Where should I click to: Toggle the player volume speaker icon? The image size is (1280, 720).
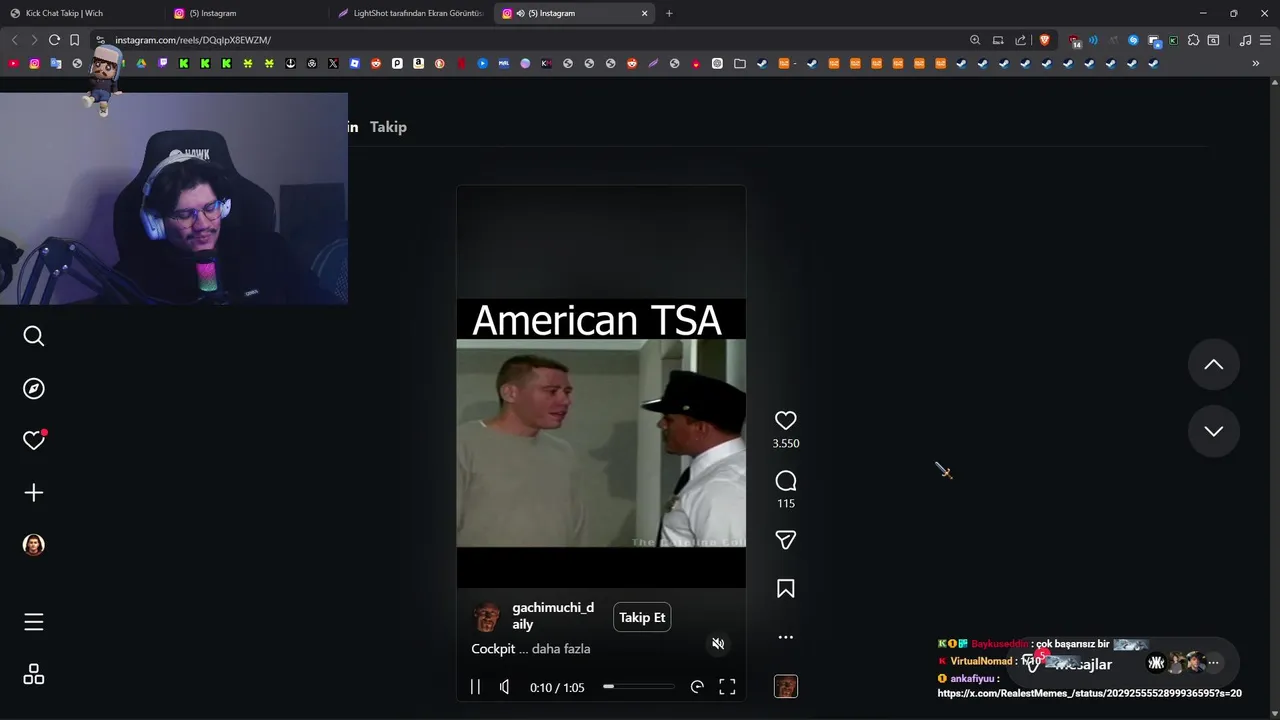pos(505,687)
